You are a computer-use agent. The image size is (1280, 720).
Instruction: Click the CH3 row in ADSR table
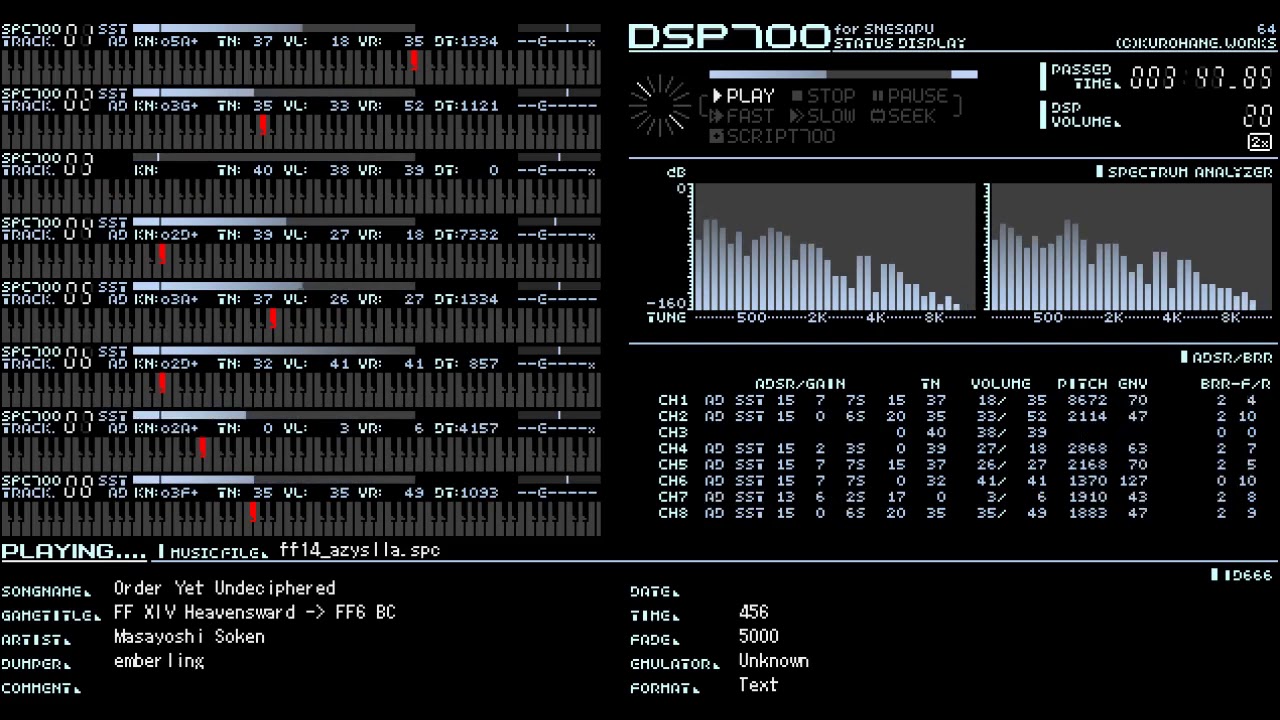pyautogui.click(x=965, y=432)
